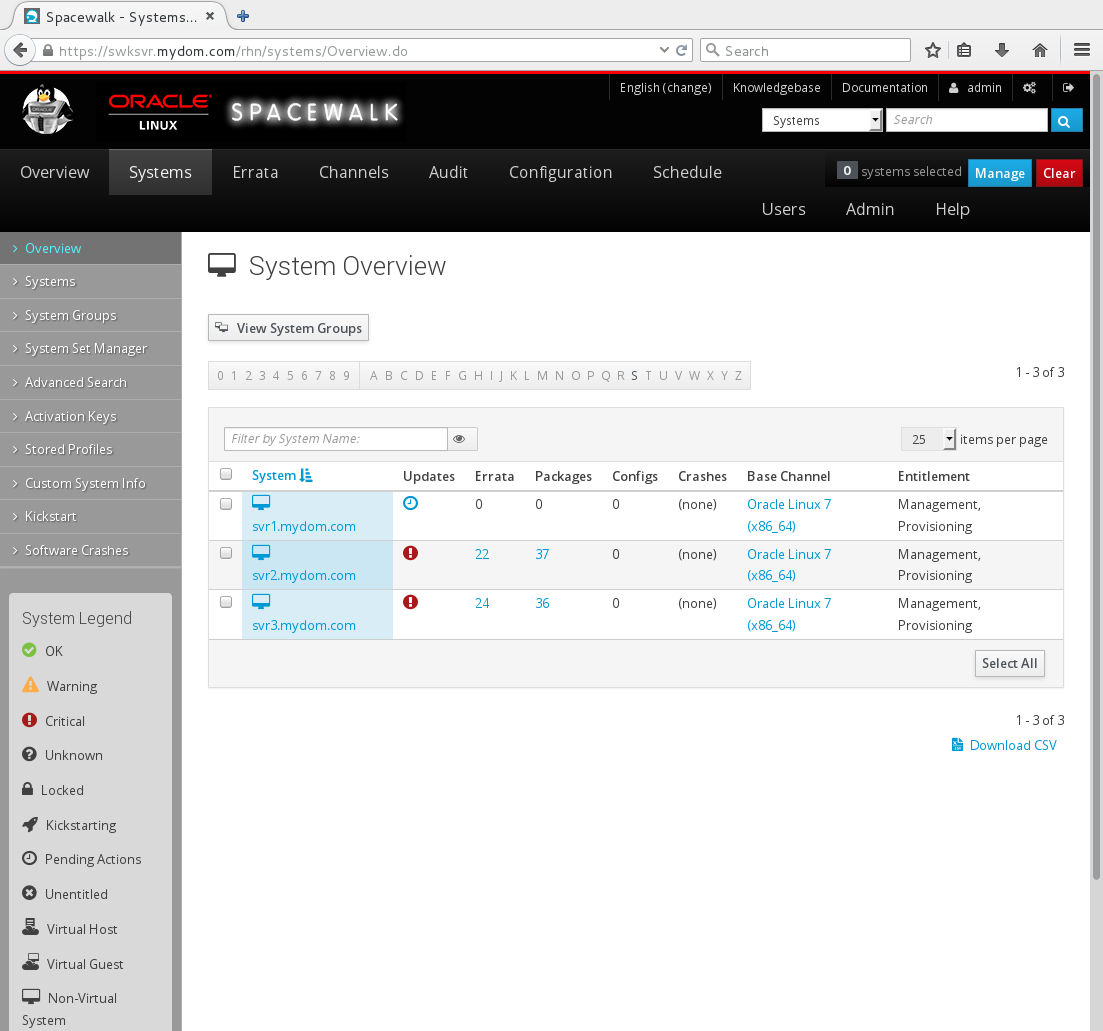Click the Download CSV file icon
The image size is (1103, 1031).
point(957,745)
